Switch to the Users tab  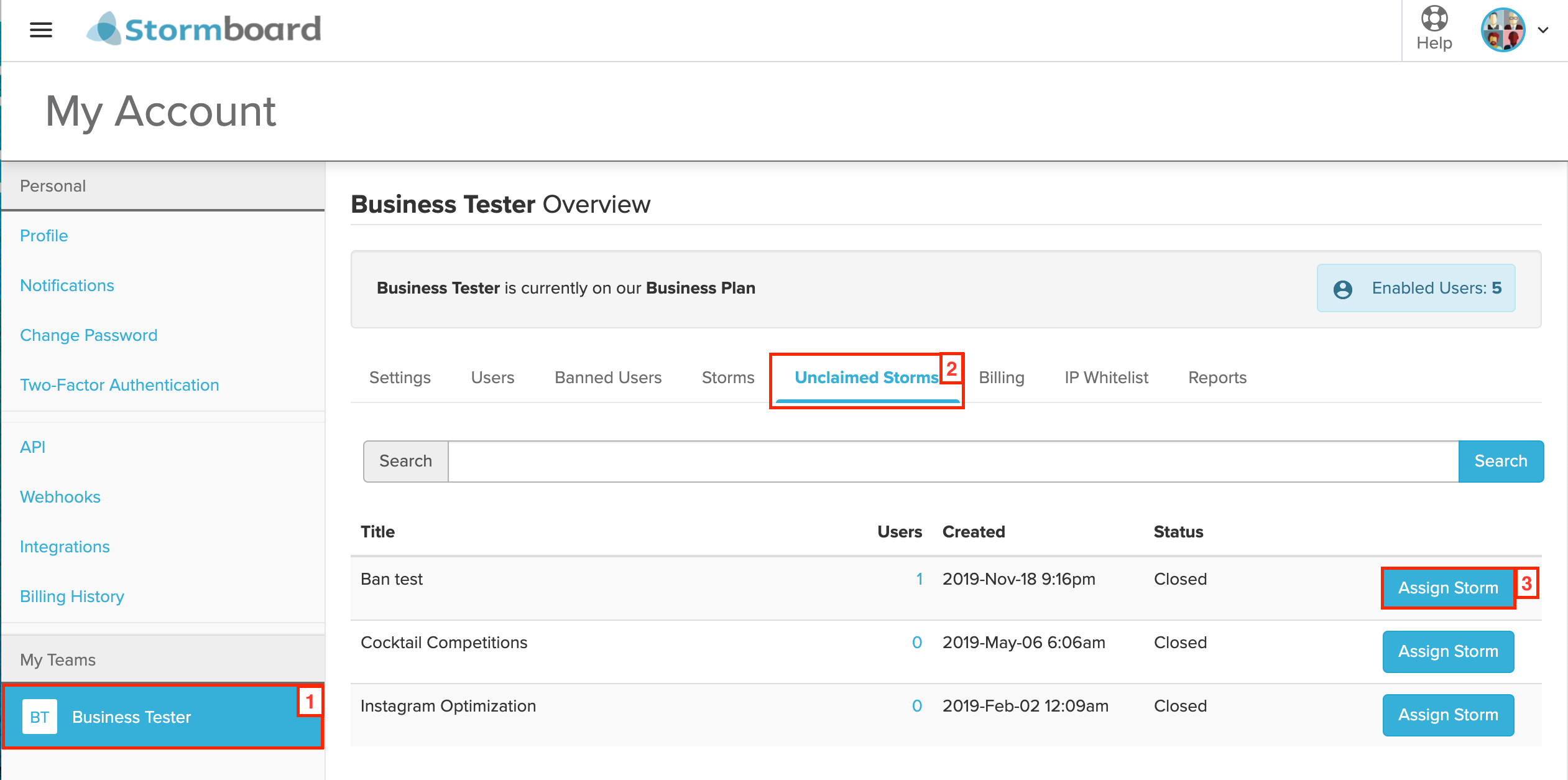(492, 378)
